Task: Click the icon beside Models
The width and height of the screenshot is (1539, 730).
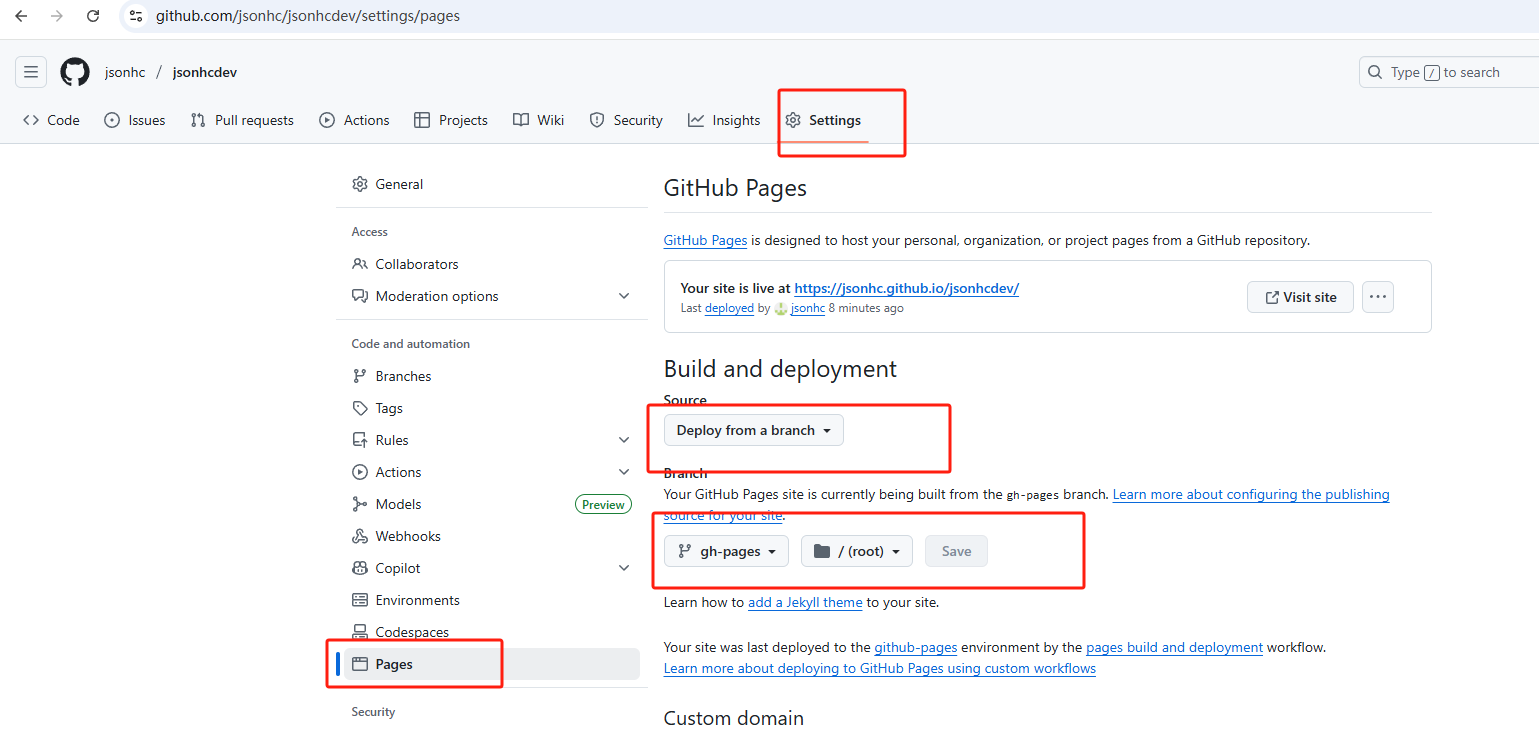Action: (x=360, y=504)
